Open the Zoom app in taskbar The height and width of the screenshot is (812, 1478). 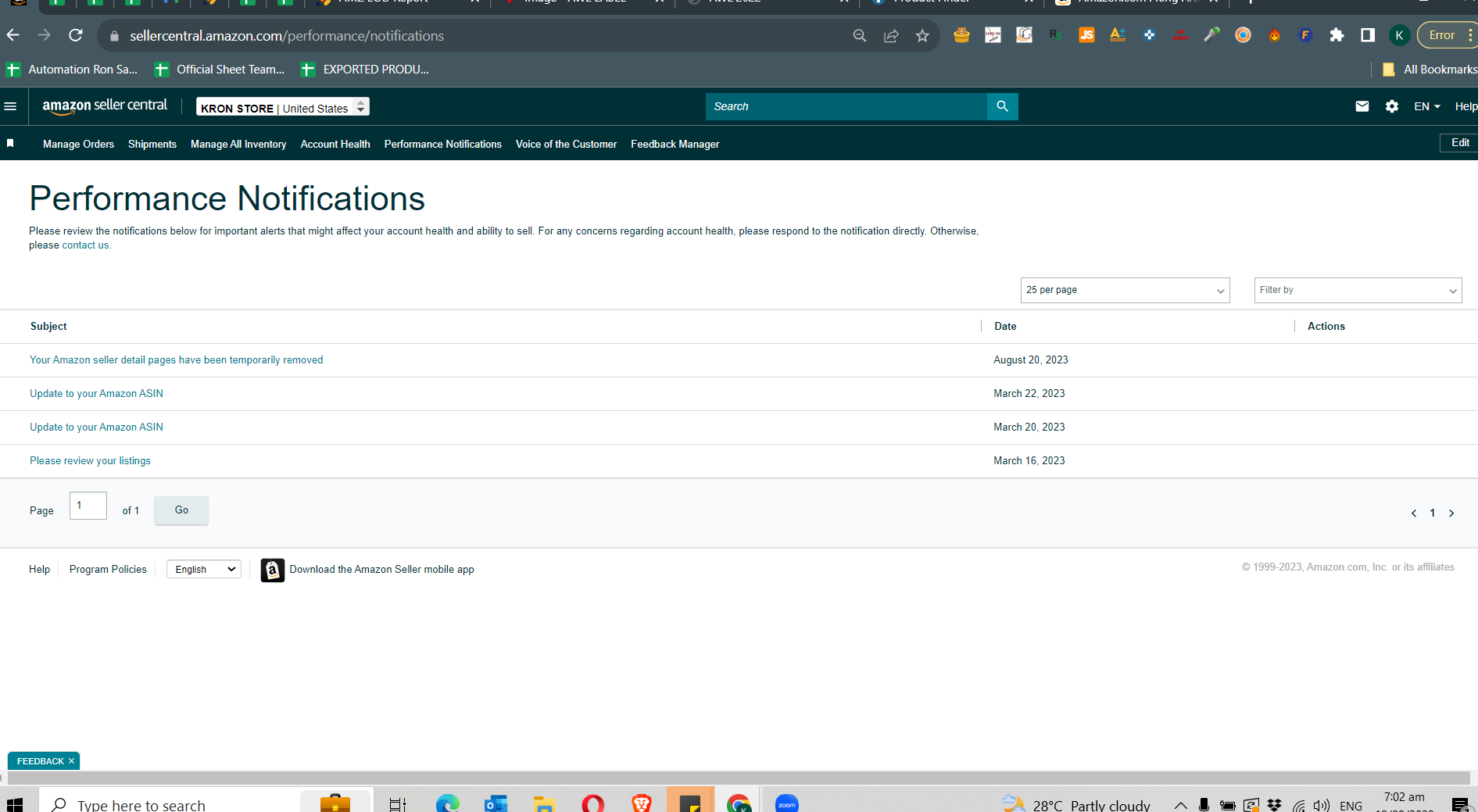(x=786, y=803)
